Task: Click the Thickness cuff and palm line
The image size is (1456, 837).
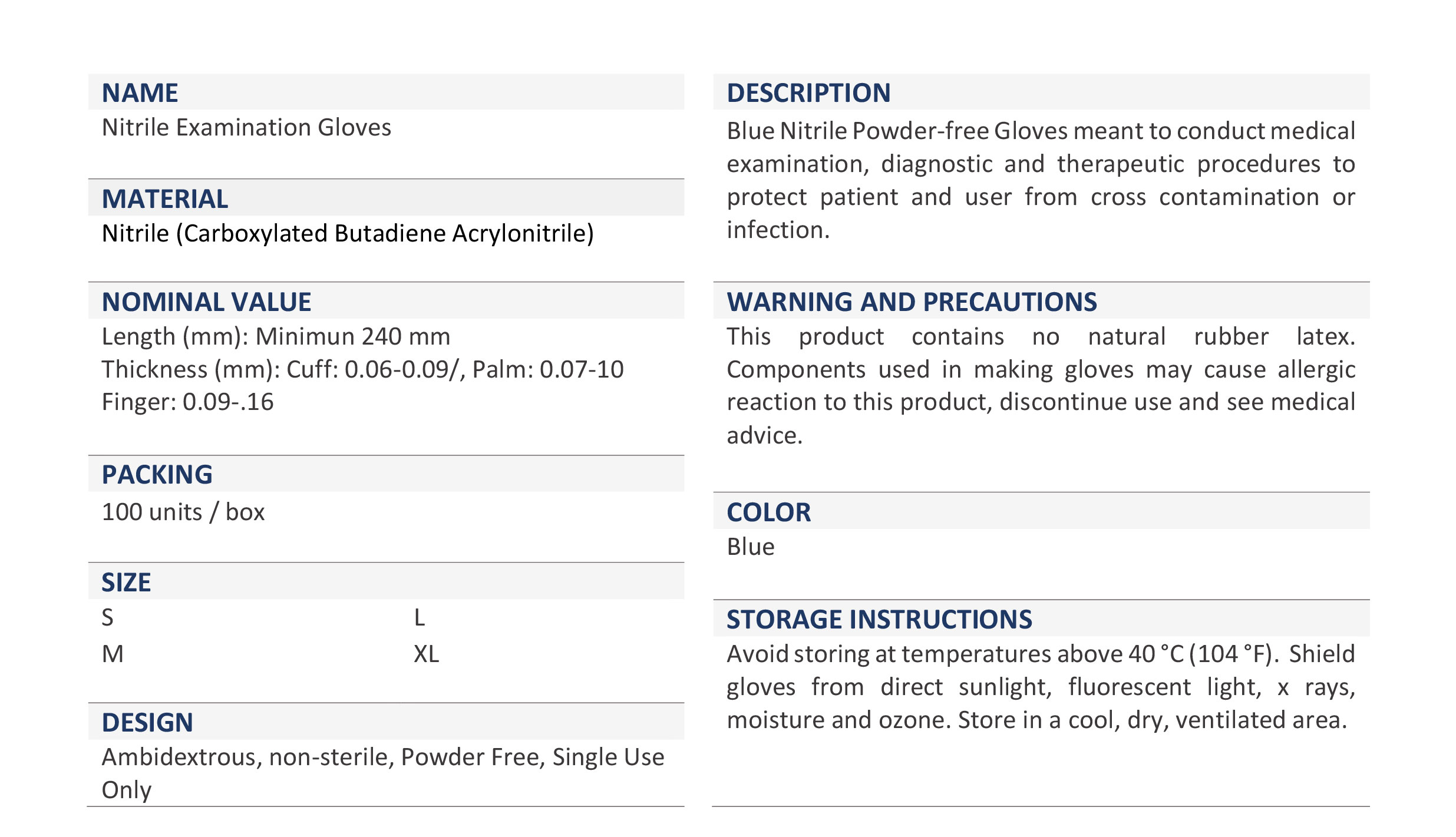Action: pyautogui.click(x=362, y=370)
